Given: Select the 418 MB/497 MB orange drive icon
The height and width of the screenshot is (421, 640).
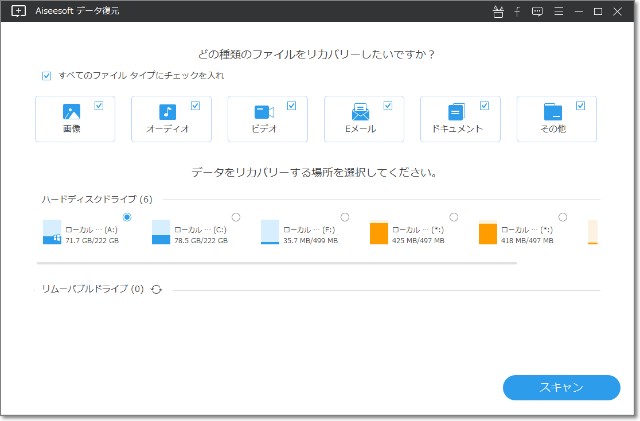Looking at the screenshot, I should tap(488, 234).
